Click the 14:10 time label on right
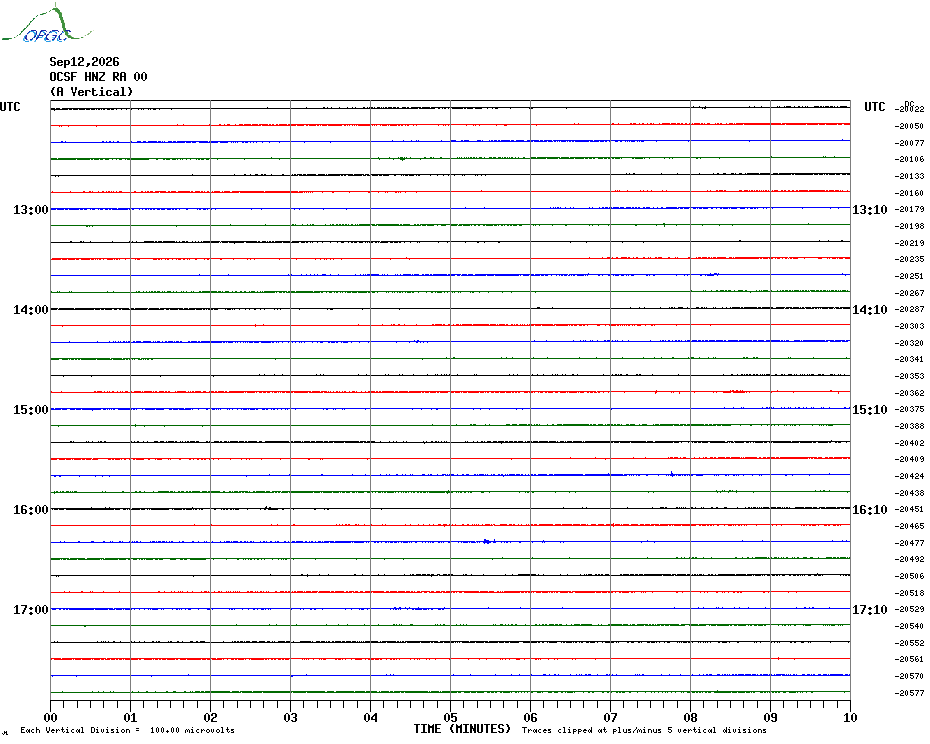This screenshot has height=744, width=930. point(870,310)
